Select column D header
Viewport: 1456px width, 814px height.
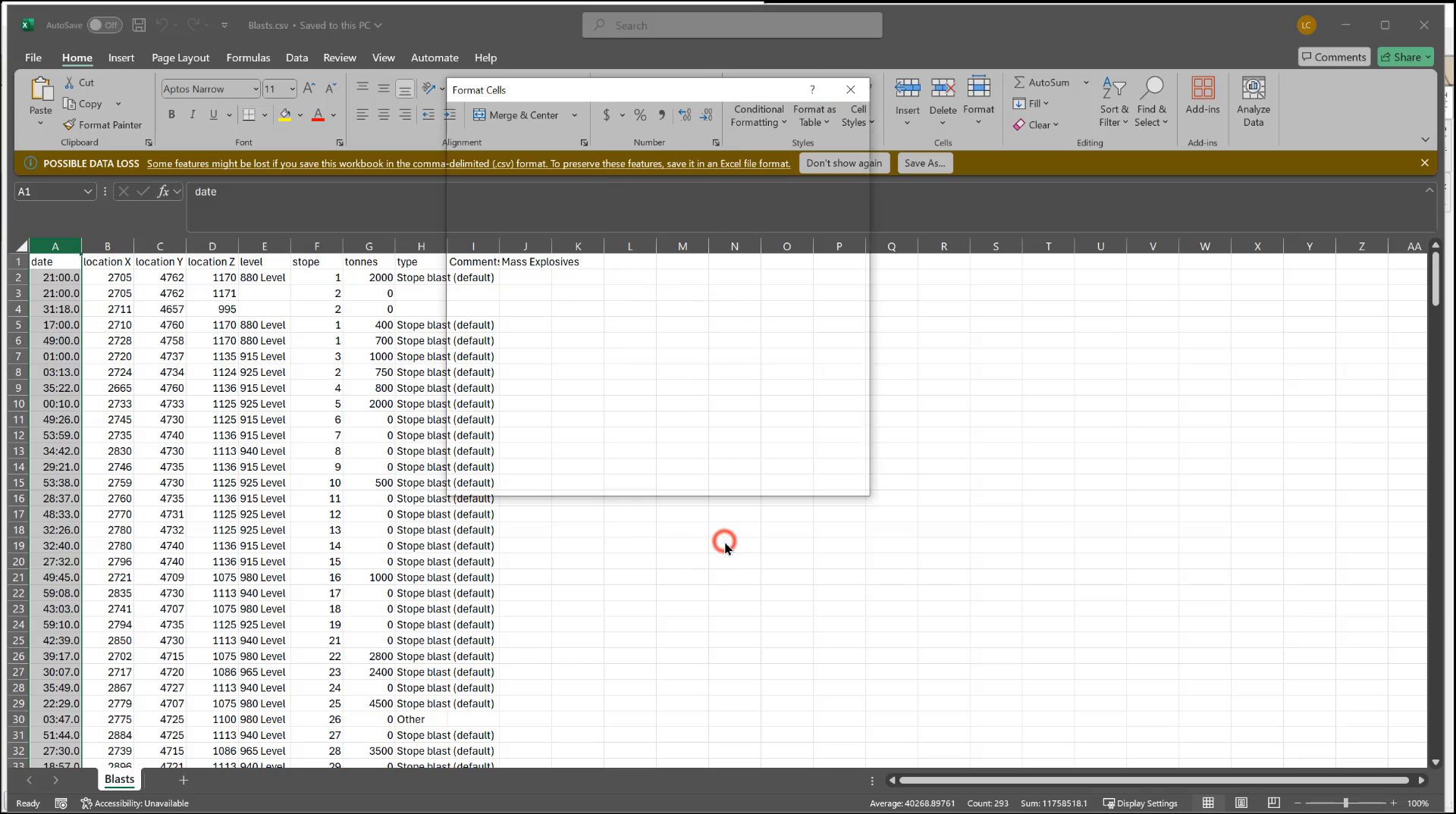[212, 246]
